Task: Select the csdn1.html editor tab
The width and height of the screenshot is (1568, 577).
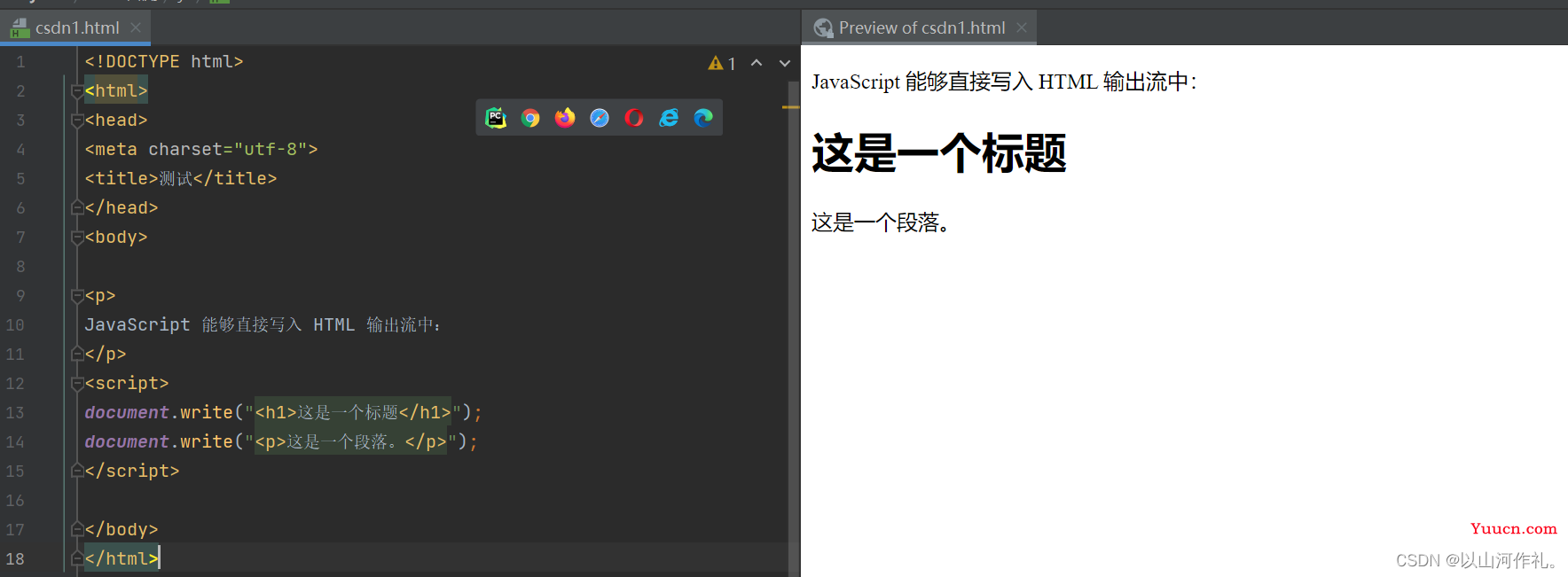Action: click(75, 27)
